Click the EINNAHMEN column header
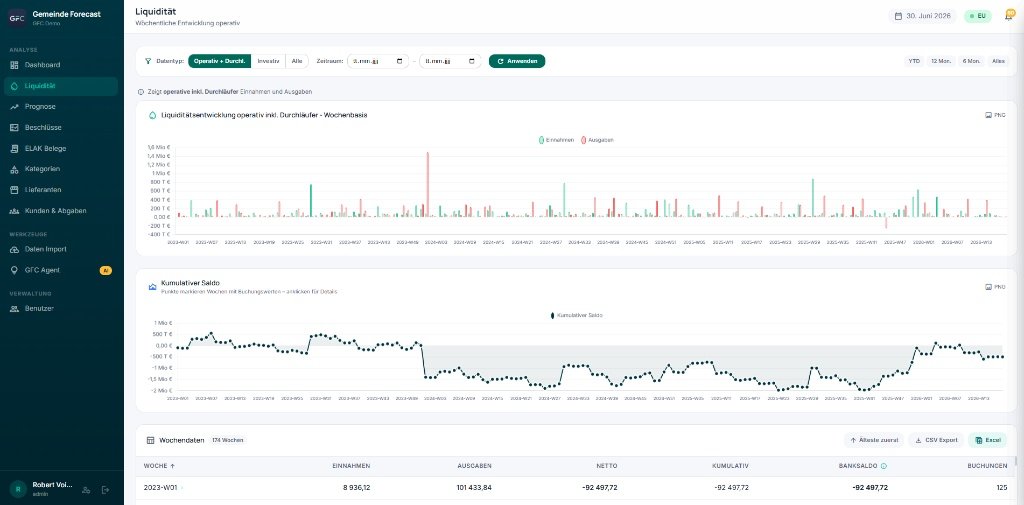Viewport: 1024px width, 505px height. (x=351, y=466)
